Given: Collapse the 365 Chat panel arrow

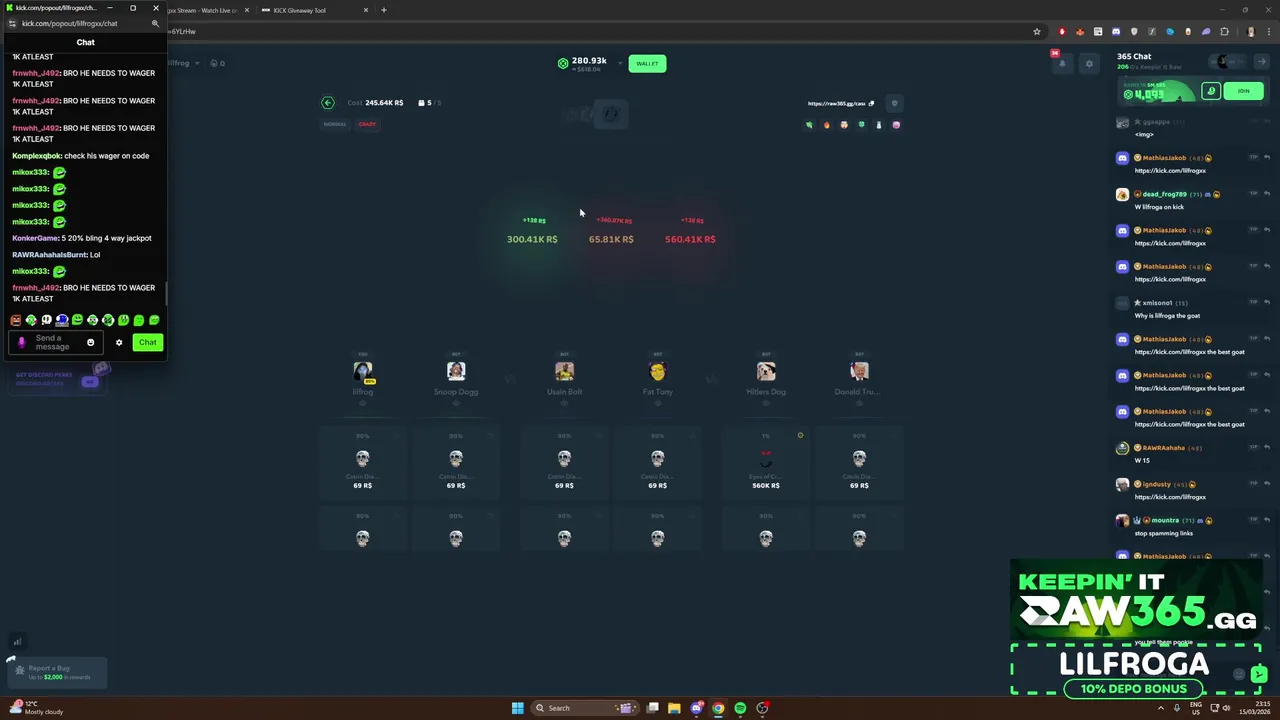Looking at the screenshot, I should (1261, 62).
